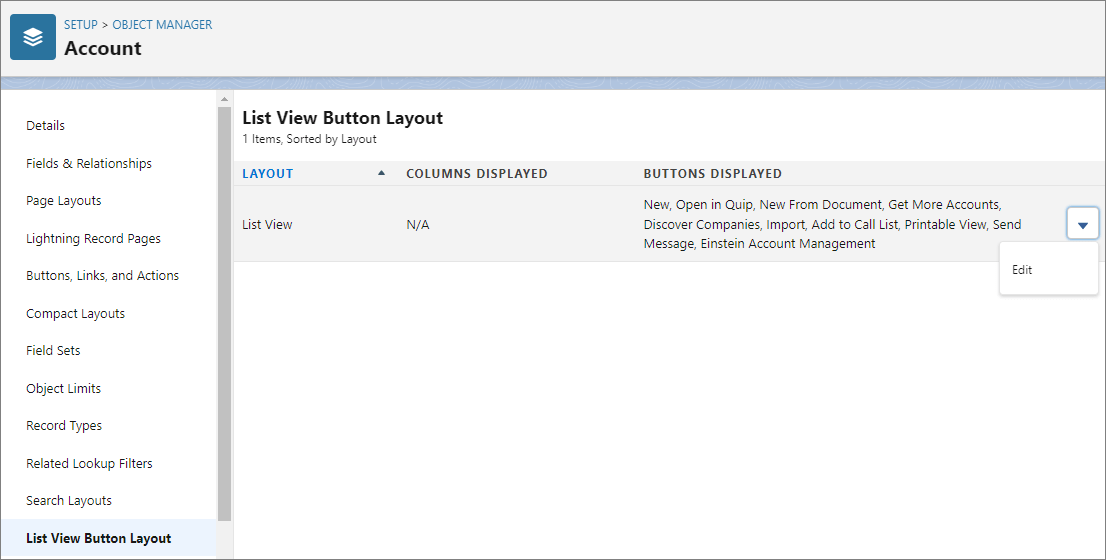Click the List View layout cell

(267, 224)
